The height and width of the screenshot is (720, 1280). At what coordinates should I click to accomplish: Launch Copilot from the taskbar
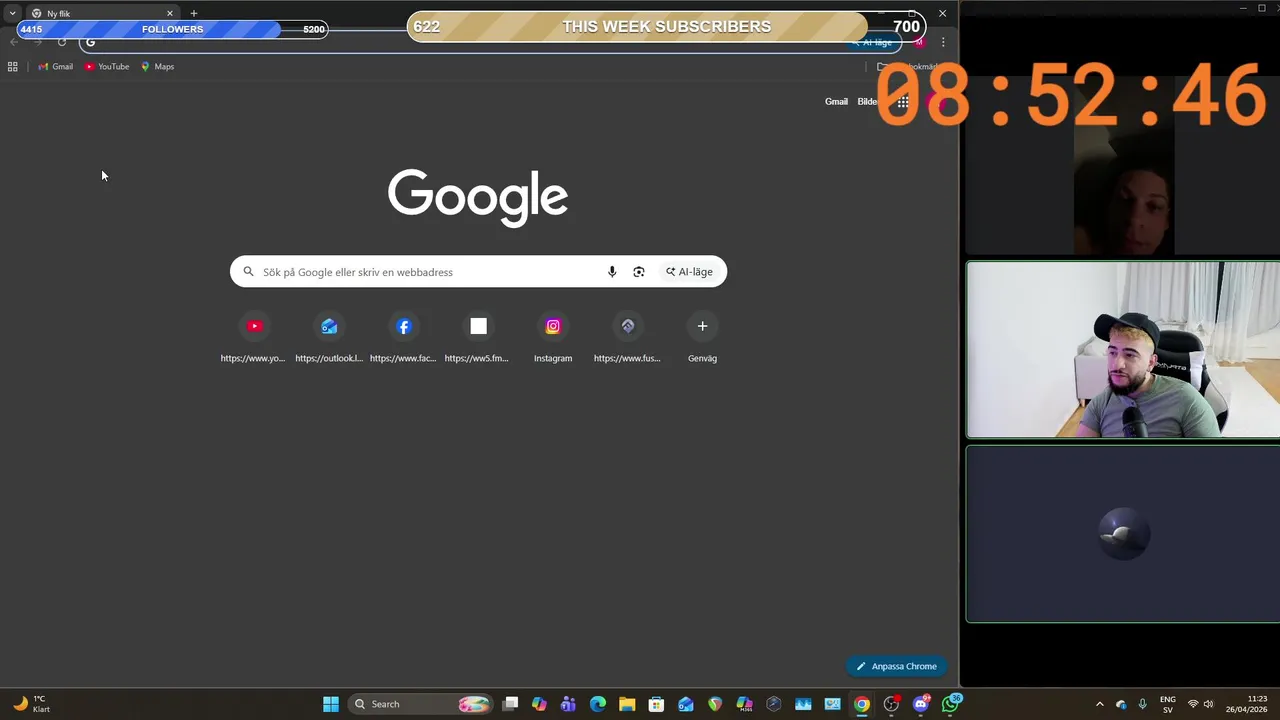pos(539,704)
